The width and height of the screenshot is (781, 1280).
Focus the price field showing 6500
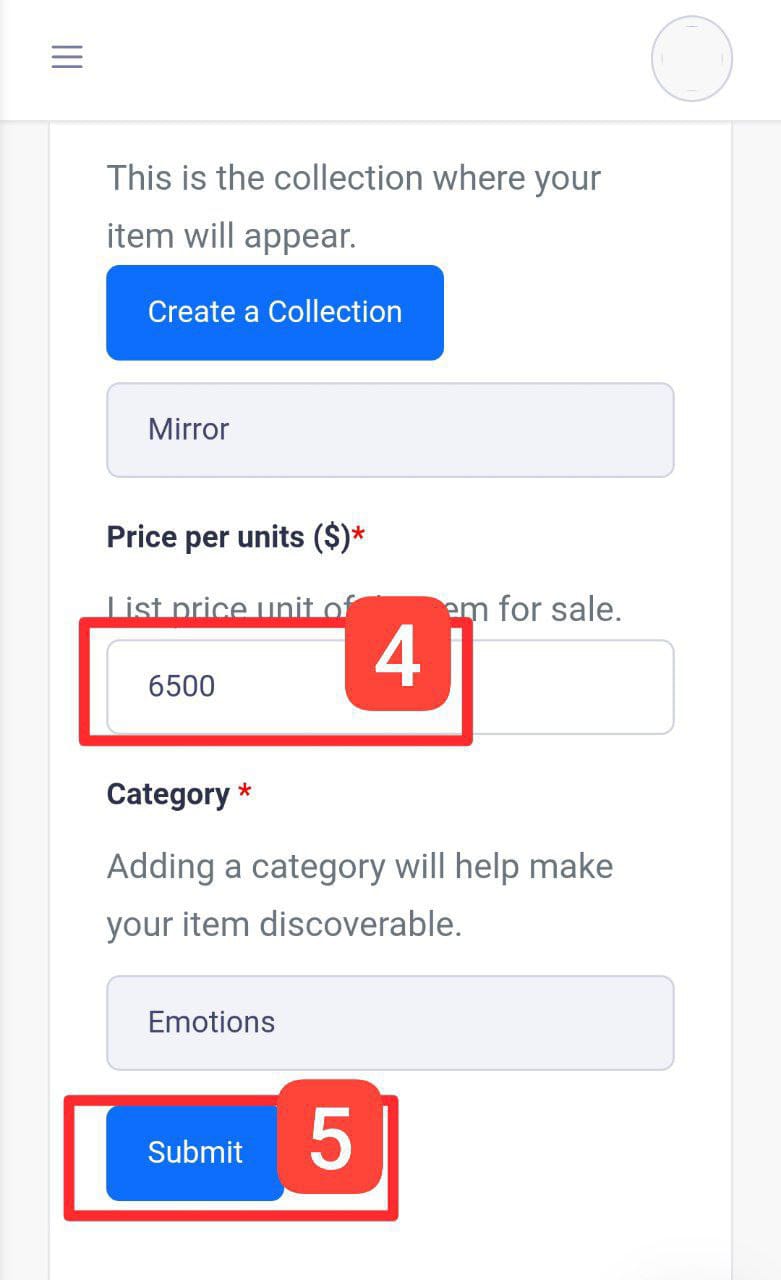click(250, 688)
